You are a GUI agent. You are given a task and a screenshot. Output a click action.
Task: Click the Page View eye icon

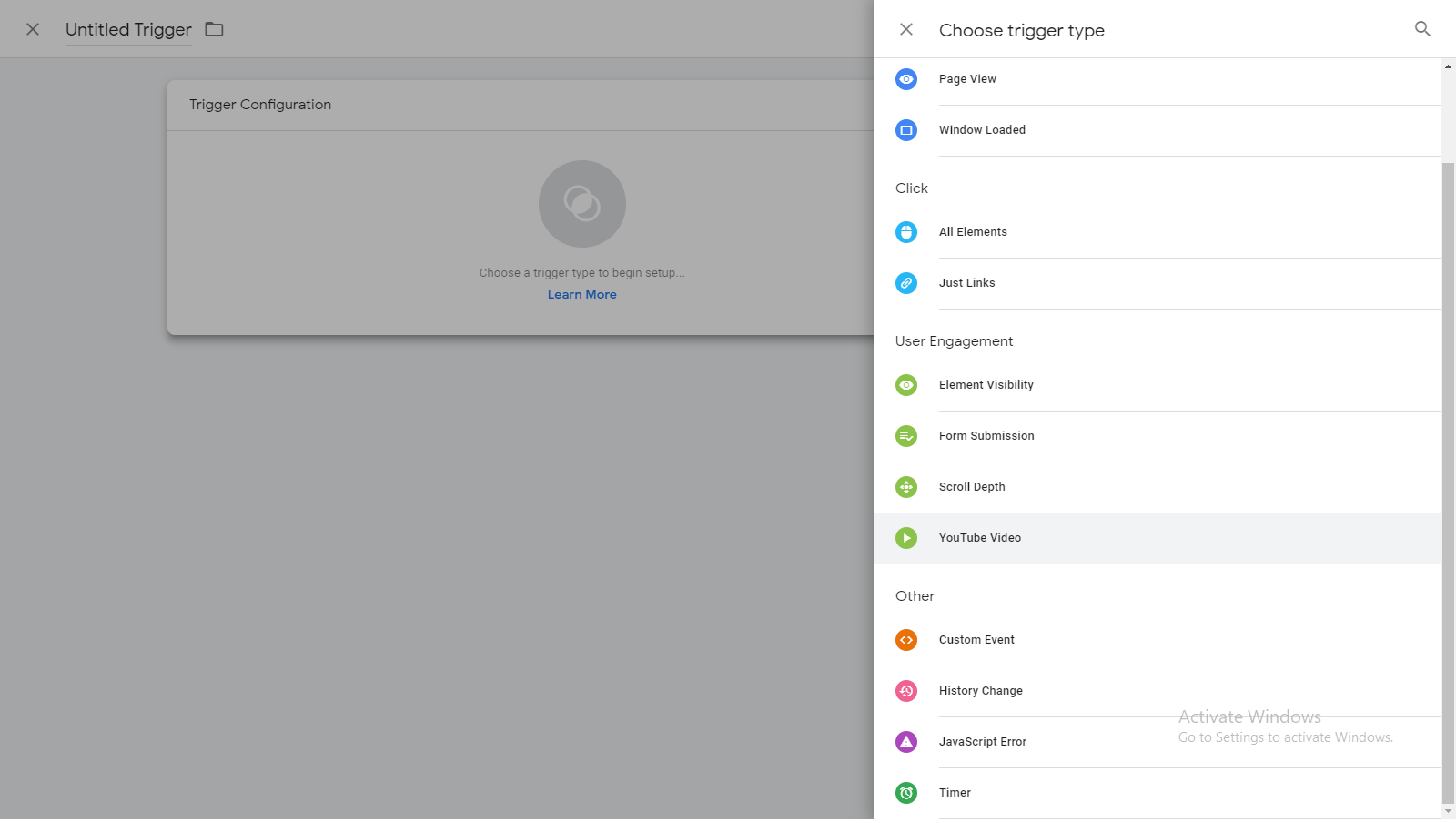point(906,79)
